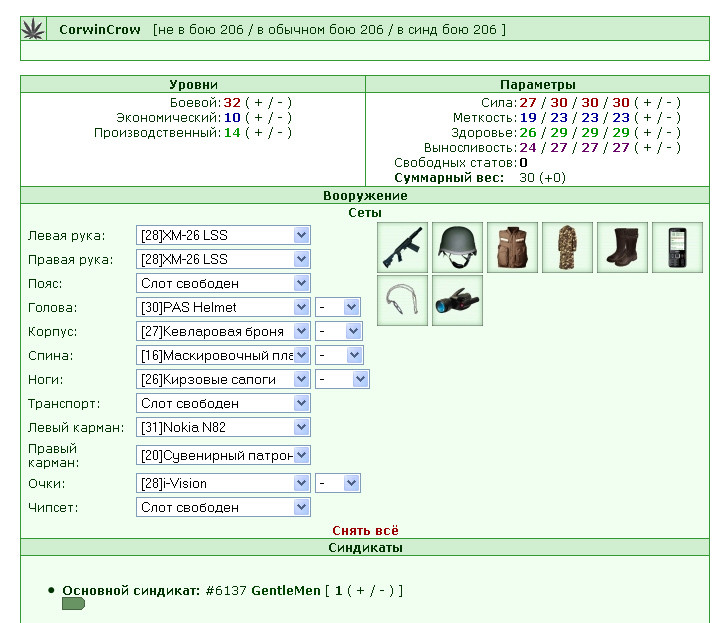727x623 pixels.
Task: Increase Производственный level with plus
Action: click(258, 133)
